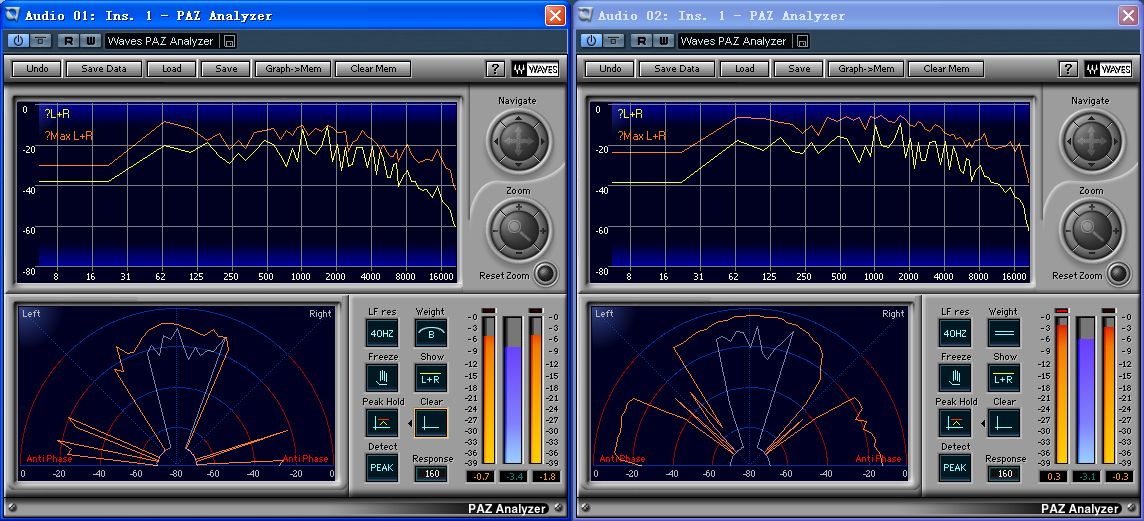Toggle power button in Audio 02 window
The image size is (1144, 521).
tap(591, 41)
